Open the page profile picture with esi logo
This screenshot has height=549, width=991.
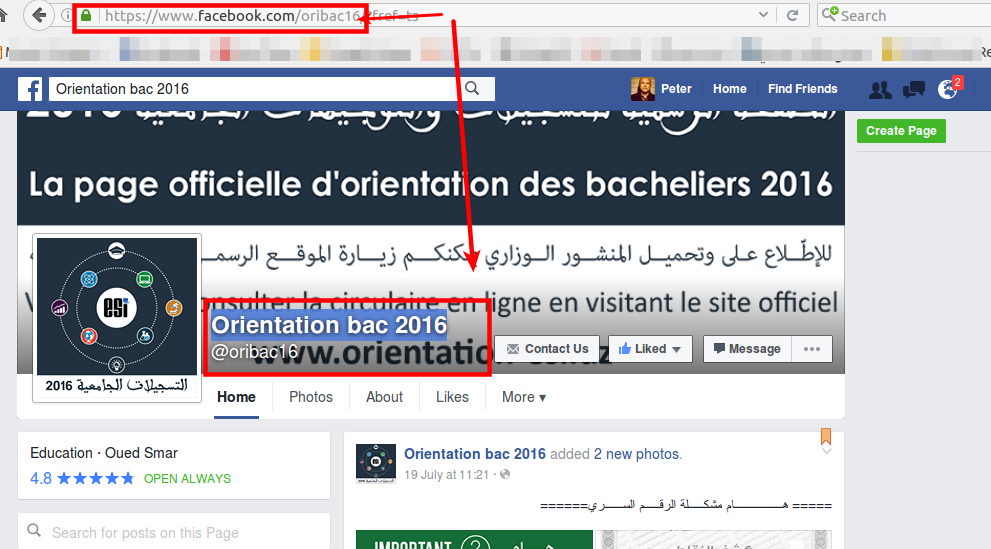point(117,318)
